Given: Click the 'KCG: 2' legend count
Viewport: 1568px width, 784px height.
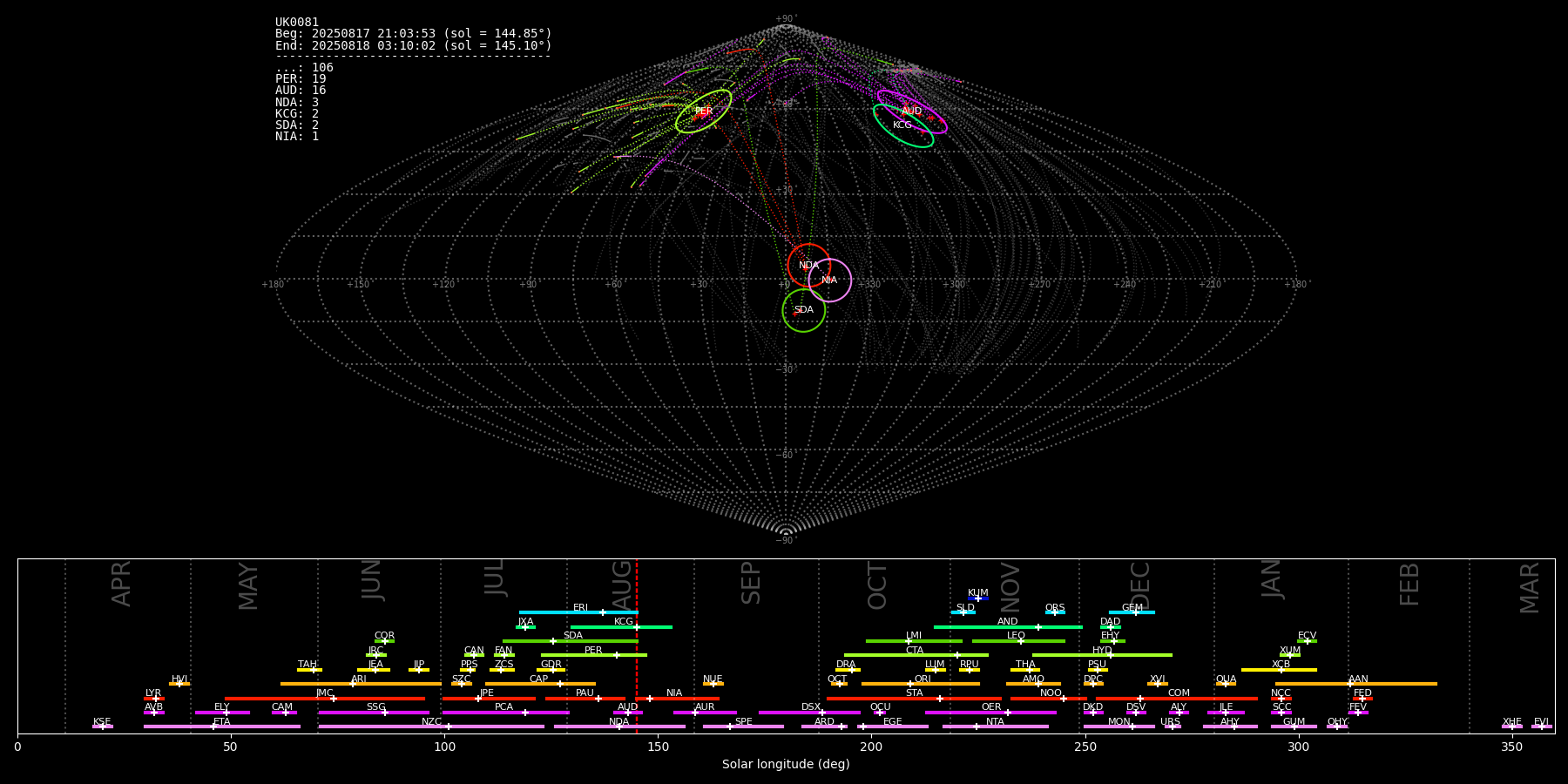Looking at the screenshot, I should coord(297,113).
